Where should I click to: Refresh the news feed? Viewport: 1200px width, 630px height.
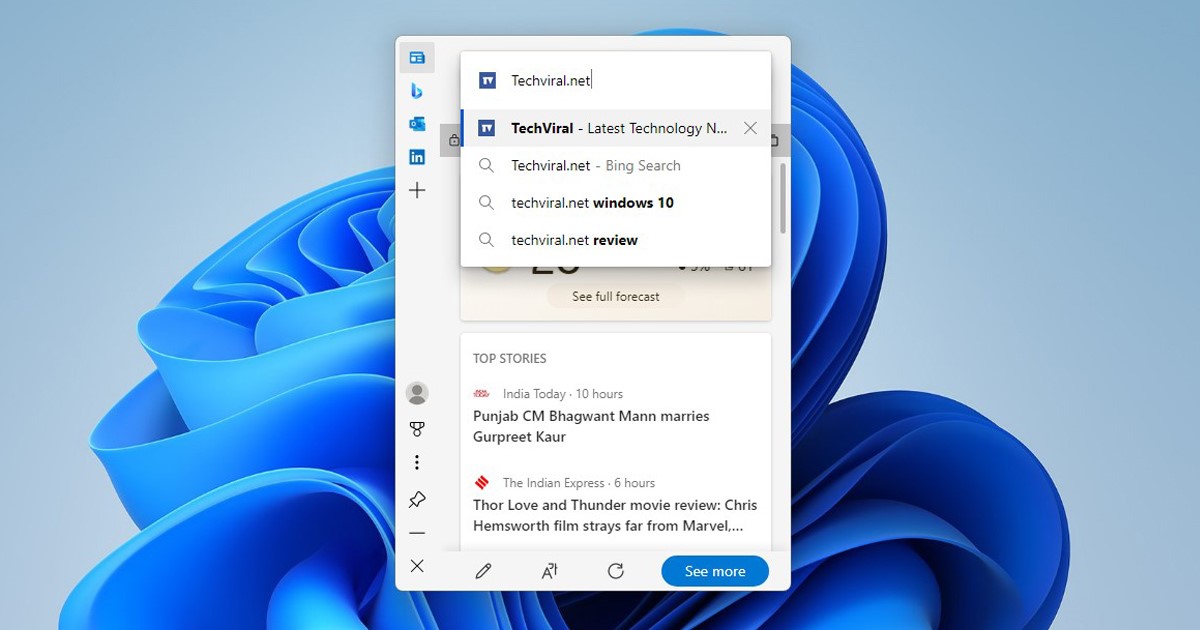click(x=616, y=571)
